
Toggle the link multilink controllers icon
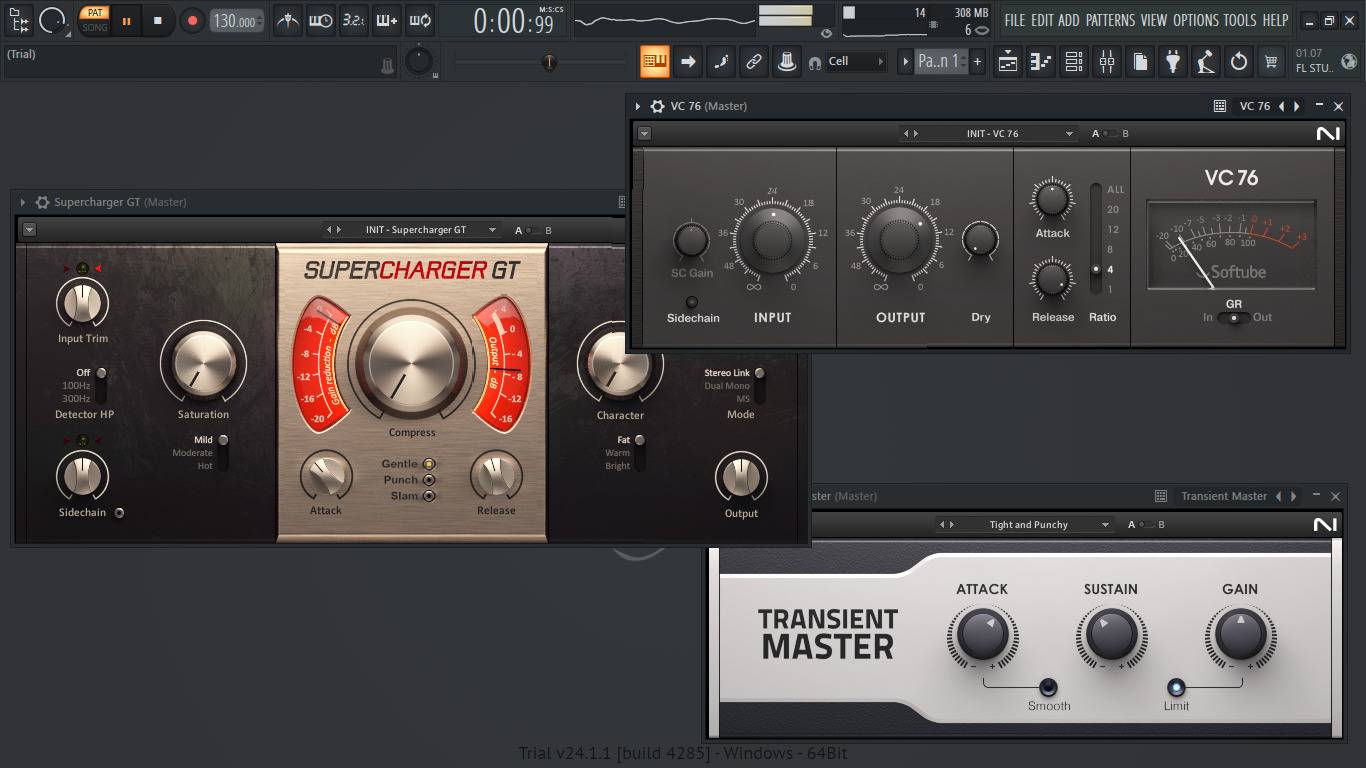tap(754, 61)
